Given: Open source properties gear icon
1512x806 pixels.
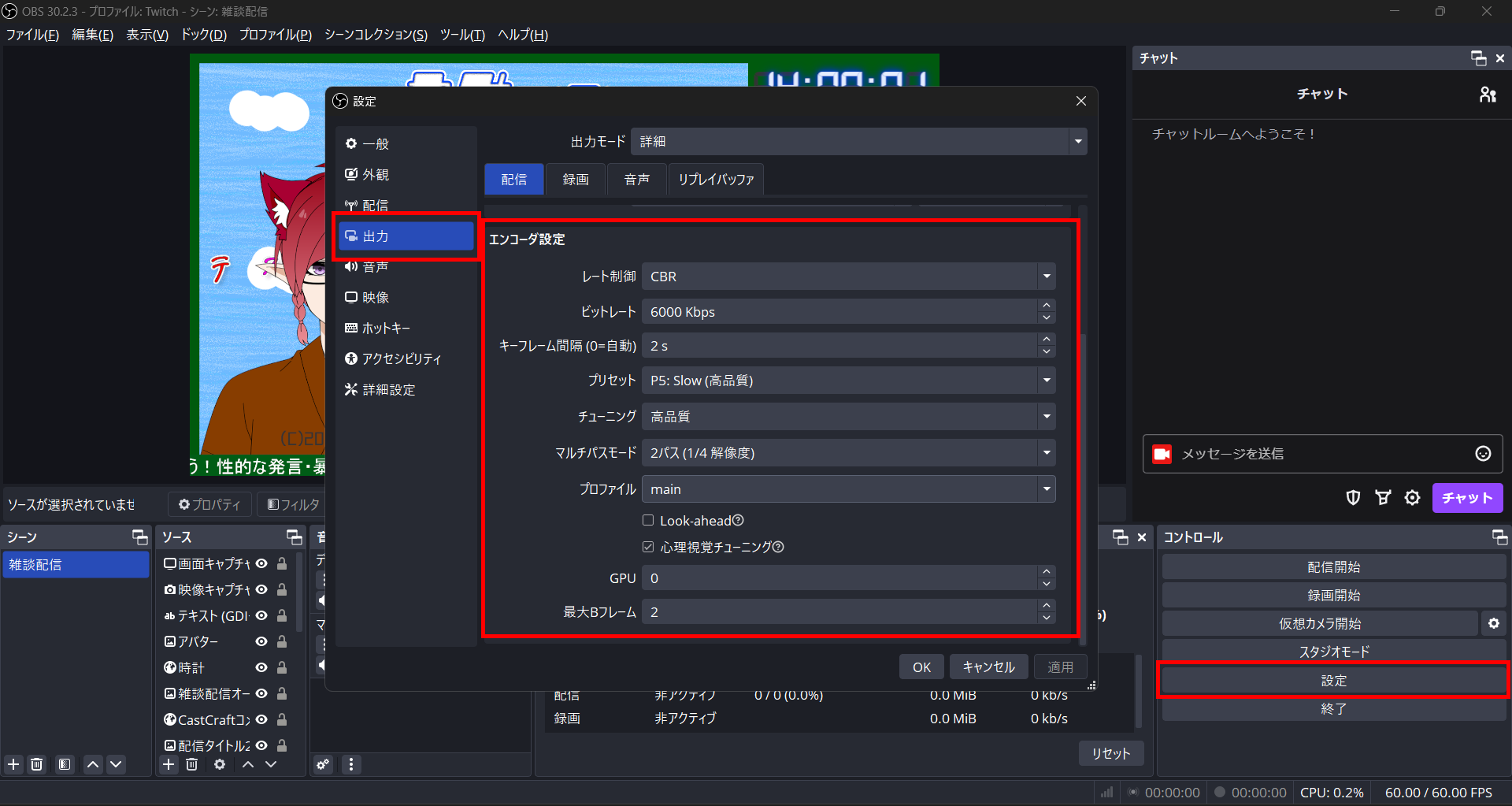Looking at the screenshot, I should click(220, 764).
